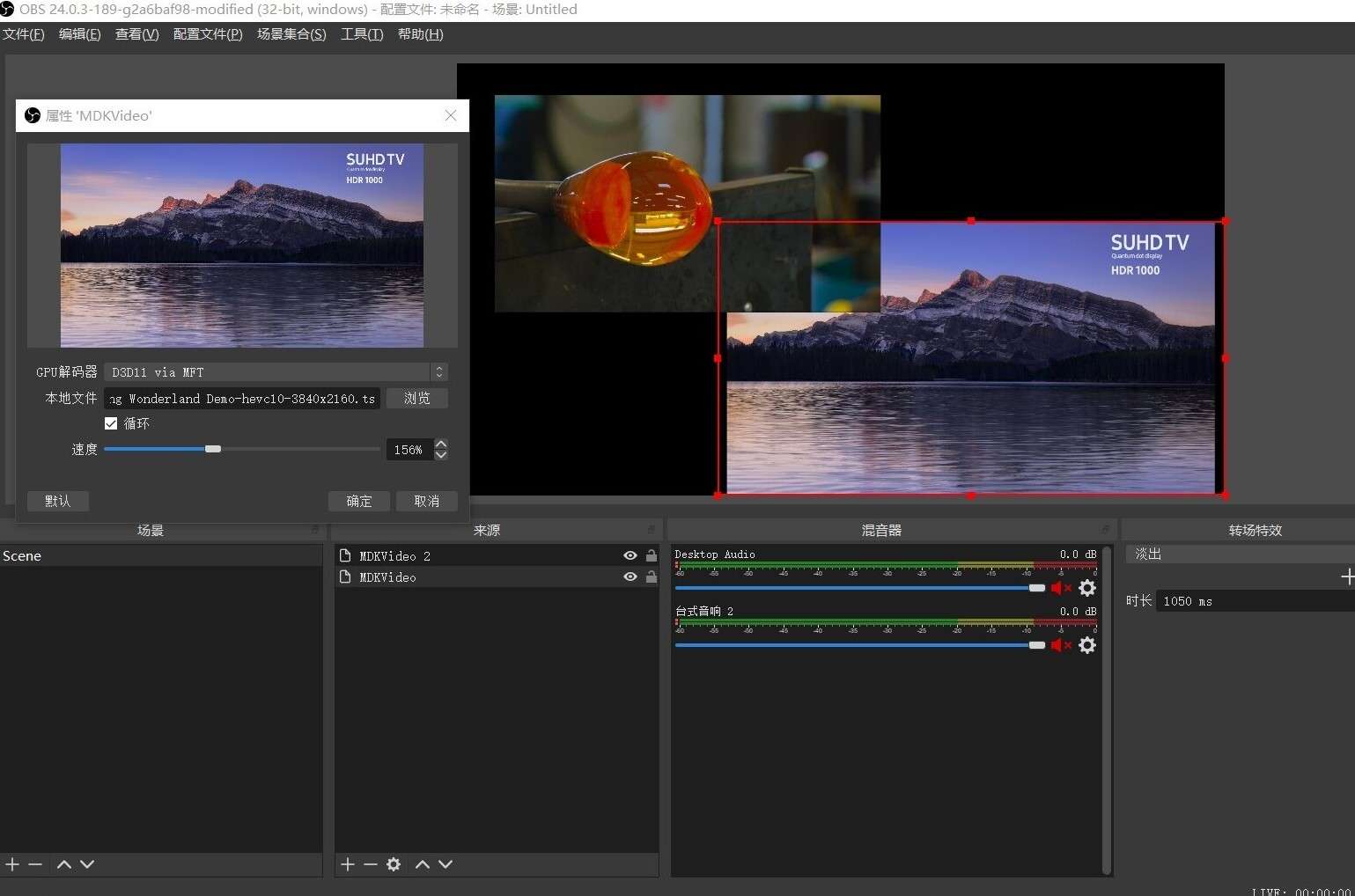
Task: Select MDKVideo 2 in sources list
Action: (497, 555)
